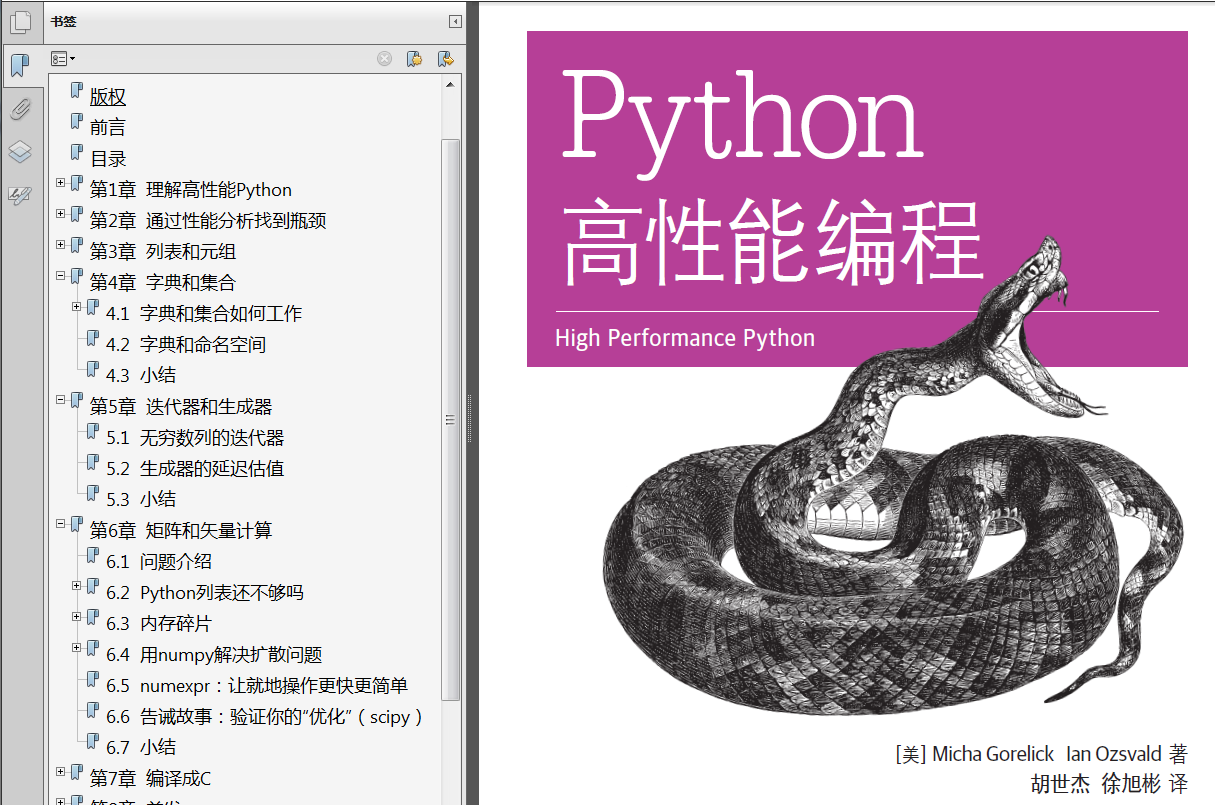The width and height of the screenshot is (1215, 805).
Task: Click the bookmark icon beside 4.2 字典和命名空间
Action: (93, 340)
